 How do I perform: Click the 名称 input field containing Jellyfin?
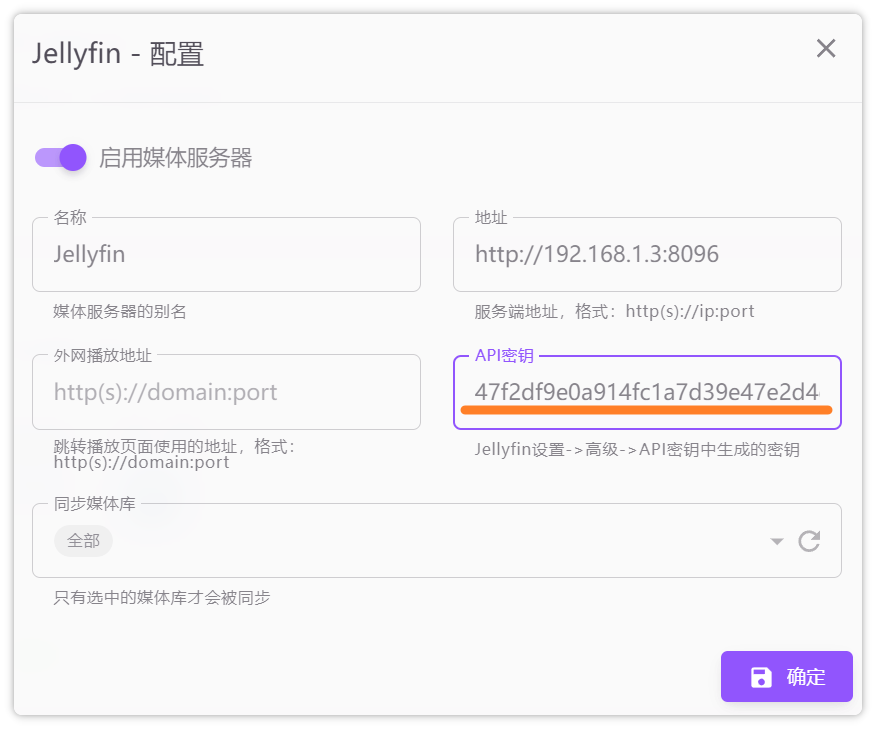pos(226,254)
